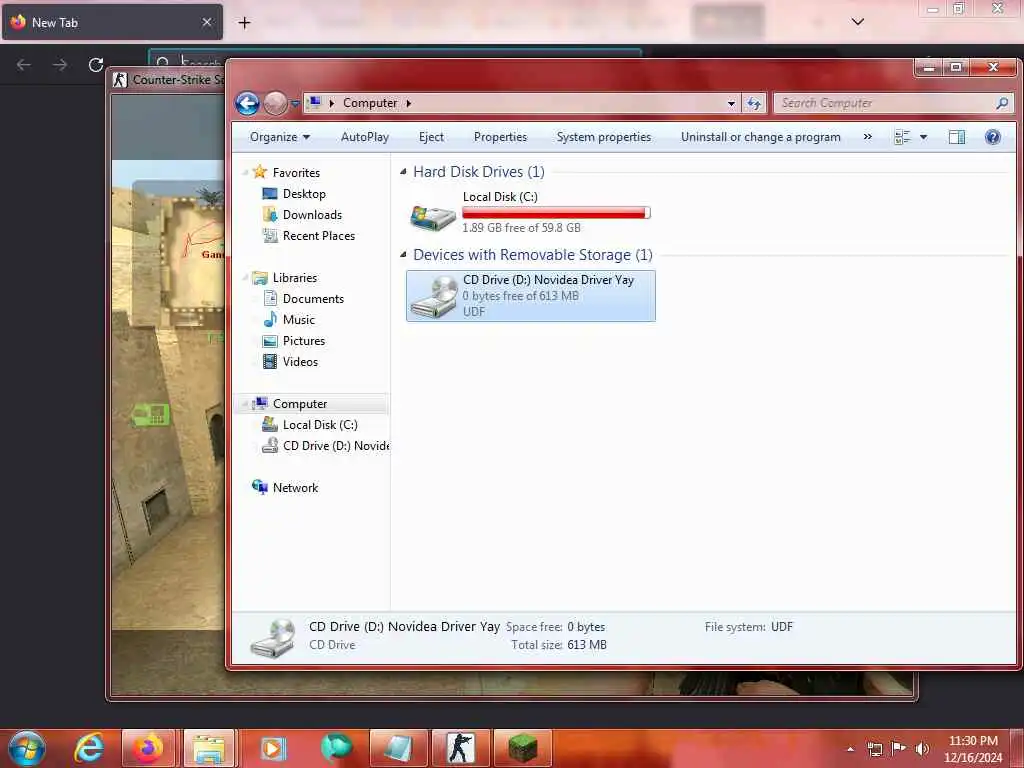
Task: Click the Change your view icon
Action: 902,137
